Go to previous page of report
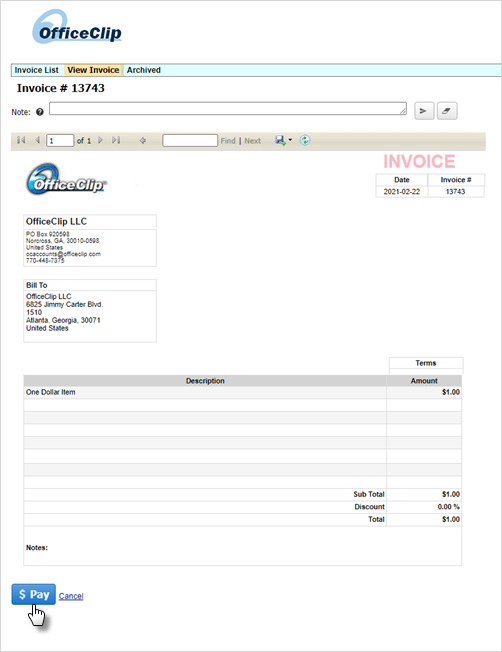Viewport: 502px width, 652px height. [x=37, y=140]
